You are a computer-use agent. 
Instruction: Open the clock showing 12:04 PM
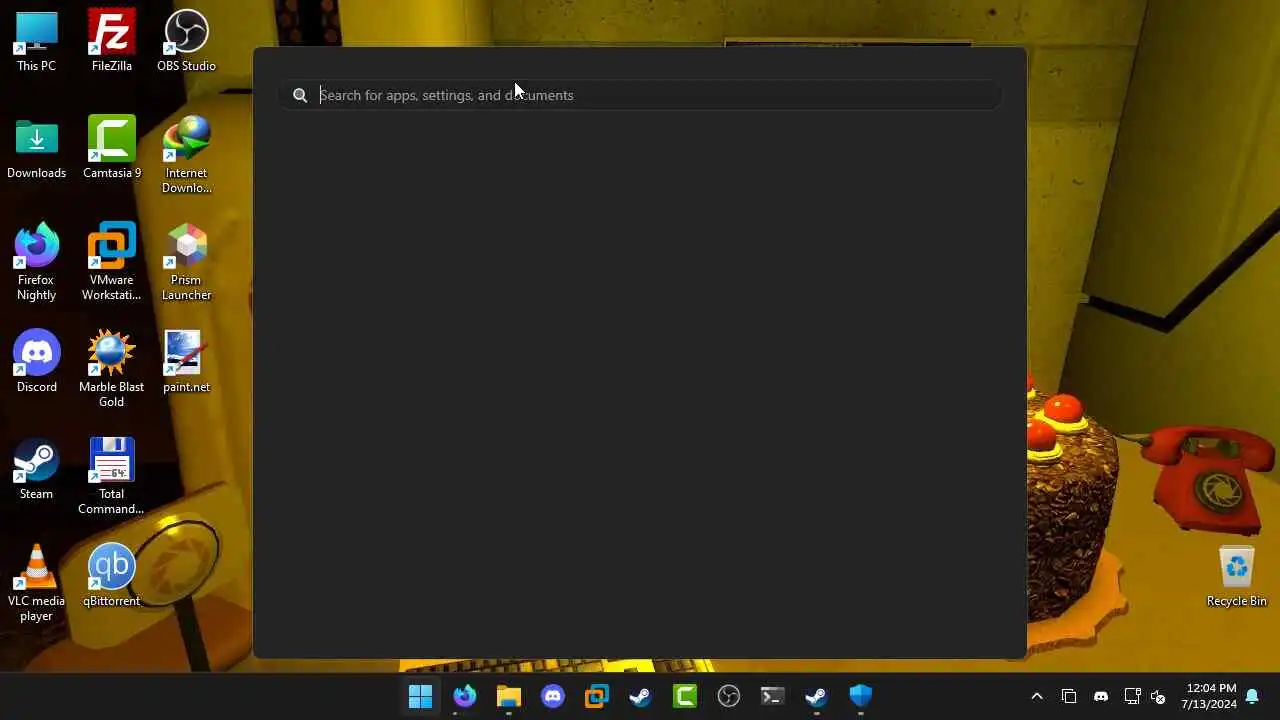pyautogui.click(x=1210, y=696)
